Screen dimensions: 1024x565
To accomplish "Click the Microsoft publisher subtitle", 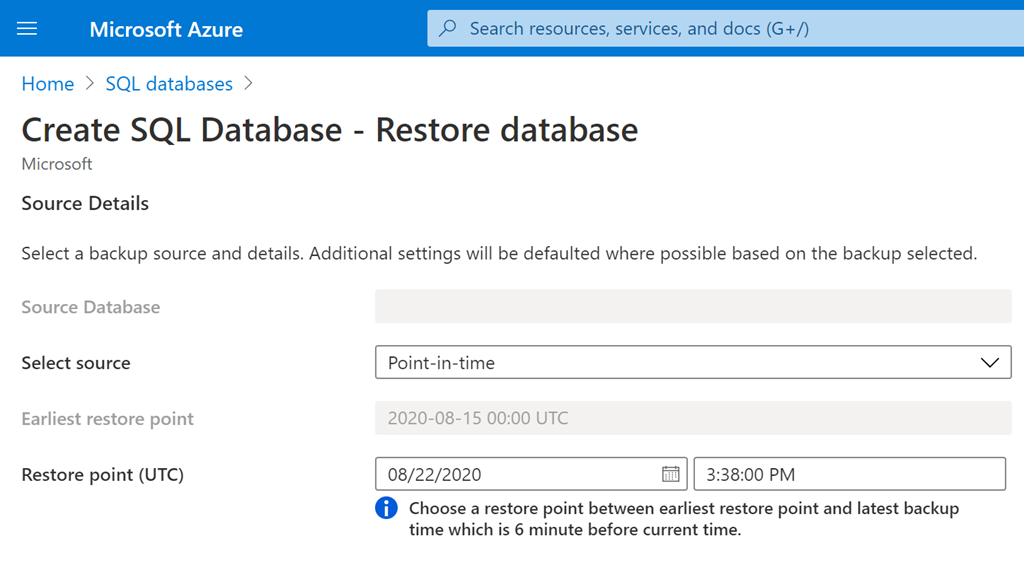I will pyautogui.click(x=57, y=164).
